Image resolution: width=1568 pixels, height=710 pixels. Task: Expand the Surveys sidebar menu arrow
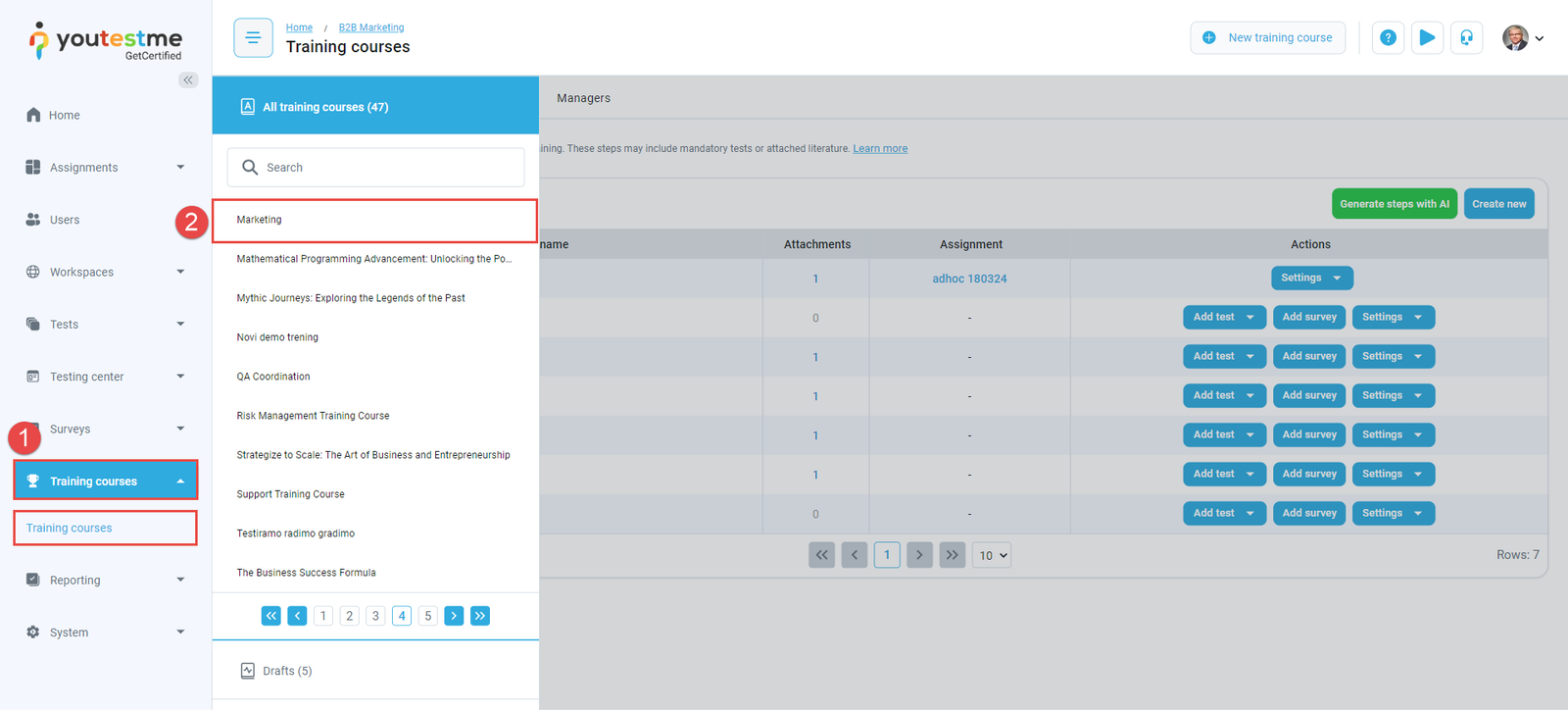pyautogui.click(x=180, y=429)
